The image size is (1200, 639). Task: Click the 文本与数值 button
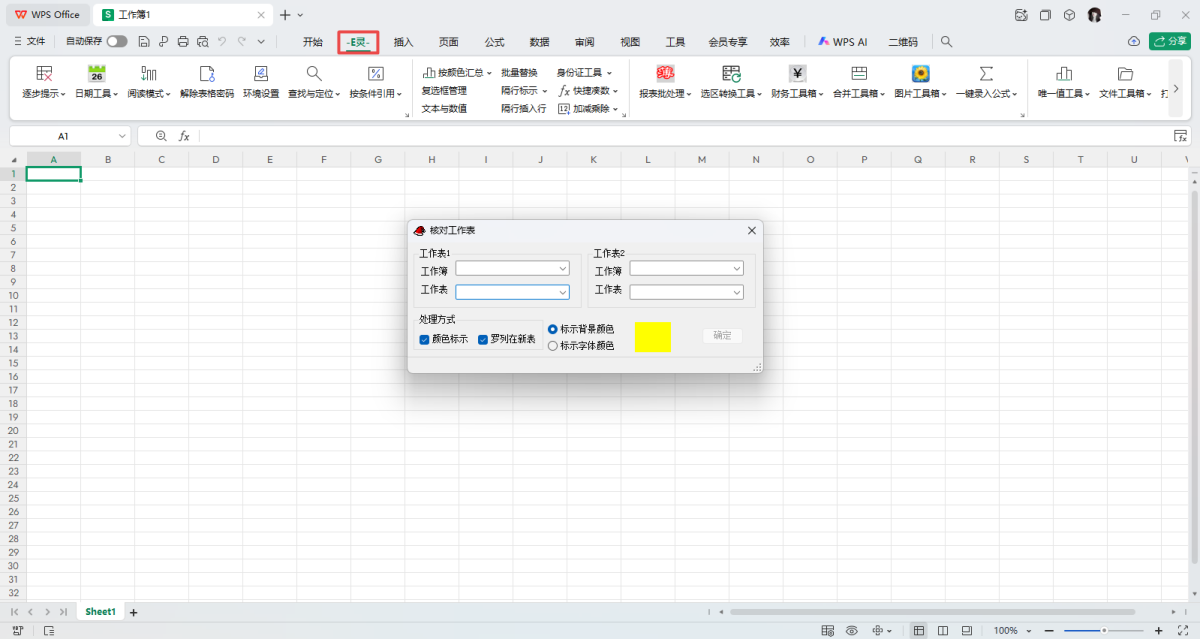[444, 109]
